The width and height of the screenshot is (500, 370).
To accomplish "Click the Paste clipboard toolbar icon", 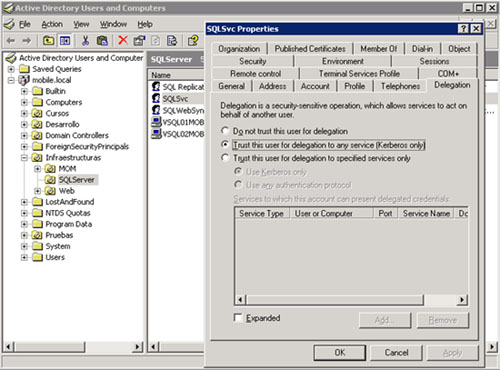I will (102, 41).
